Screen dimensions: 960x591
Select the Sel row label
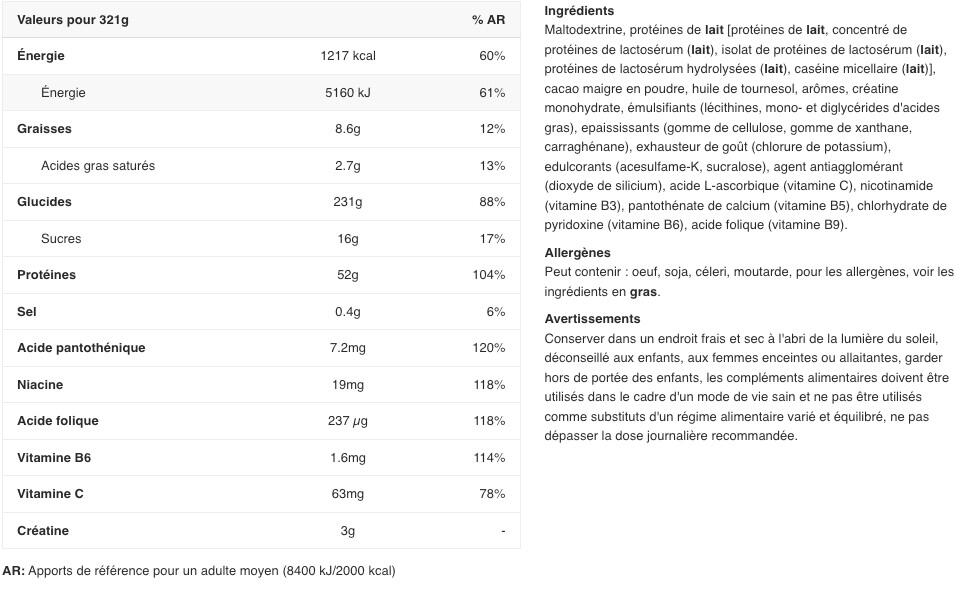click(27, 311)
